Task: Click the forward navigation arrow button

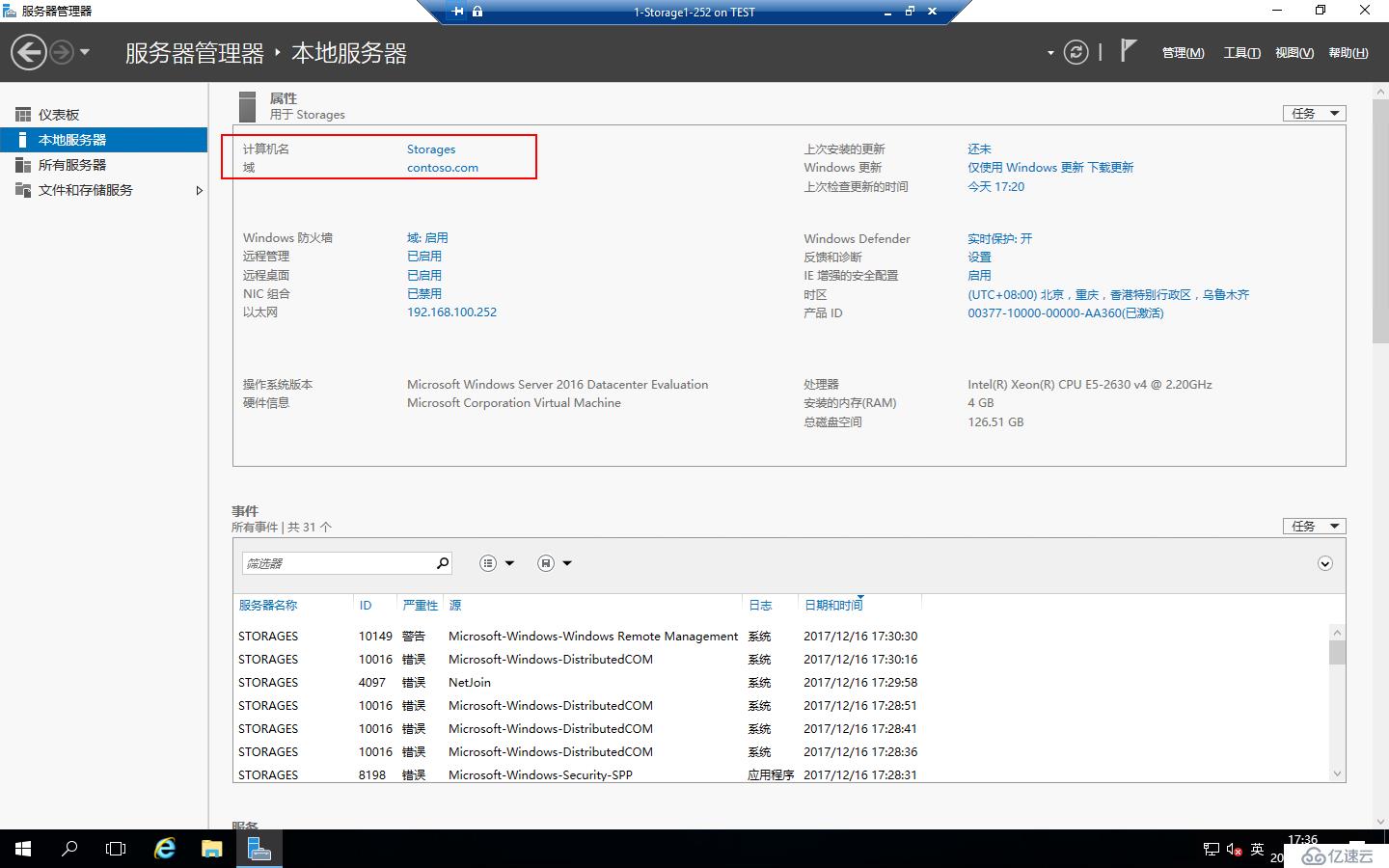Action: pyautogui.click(x=61, y=52)
